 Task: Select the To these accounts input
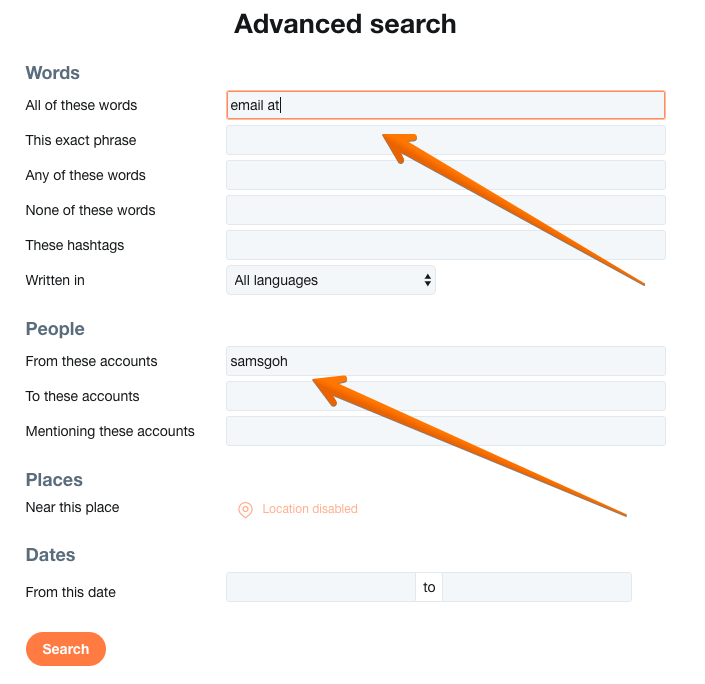(445, 396)
